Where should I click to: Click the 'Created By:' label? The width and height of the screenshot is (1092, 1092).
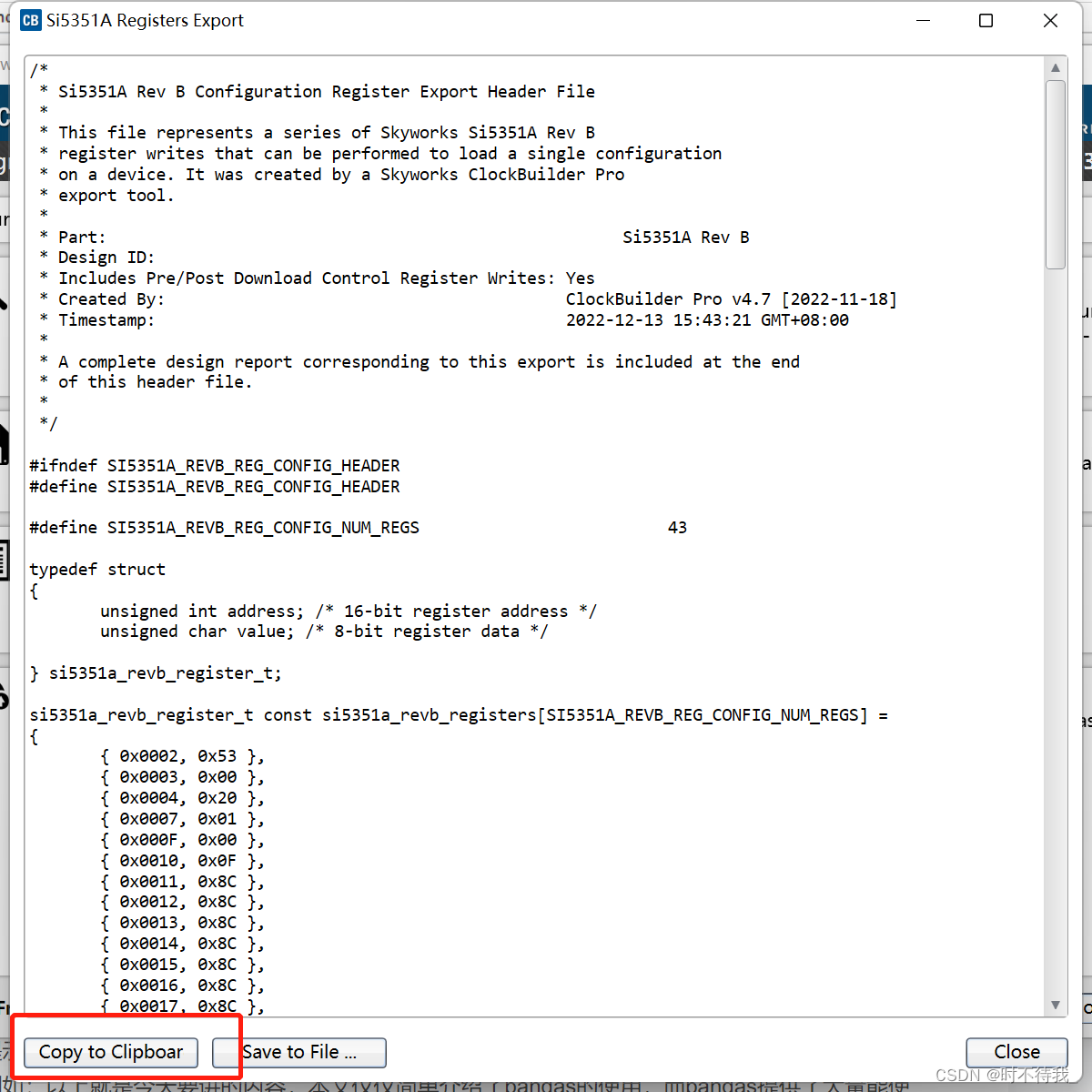111,299
